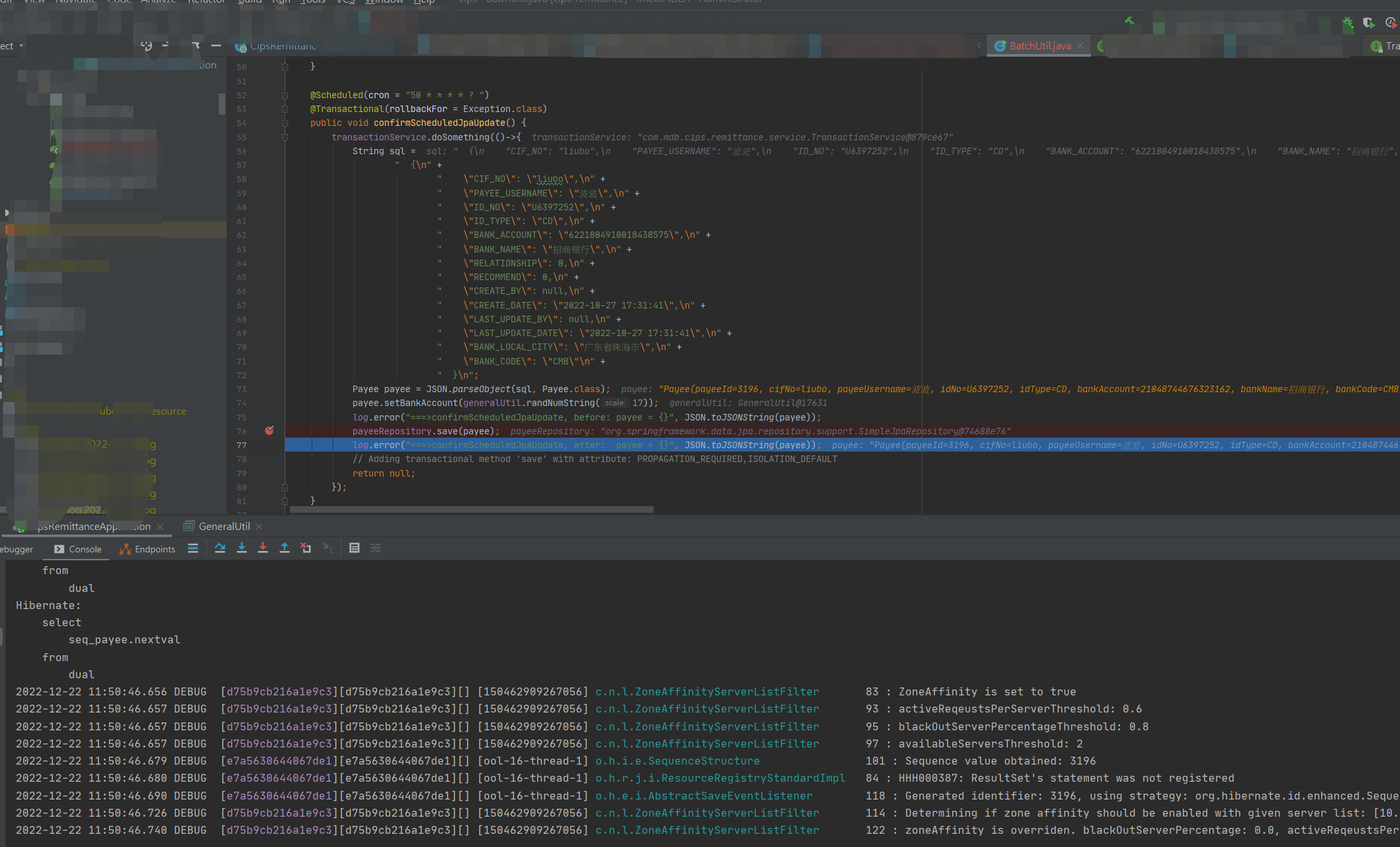Screen dimensions: 1400x847
Task: Click the green profile avatar icon top-right
Action: pos(1377,46)
